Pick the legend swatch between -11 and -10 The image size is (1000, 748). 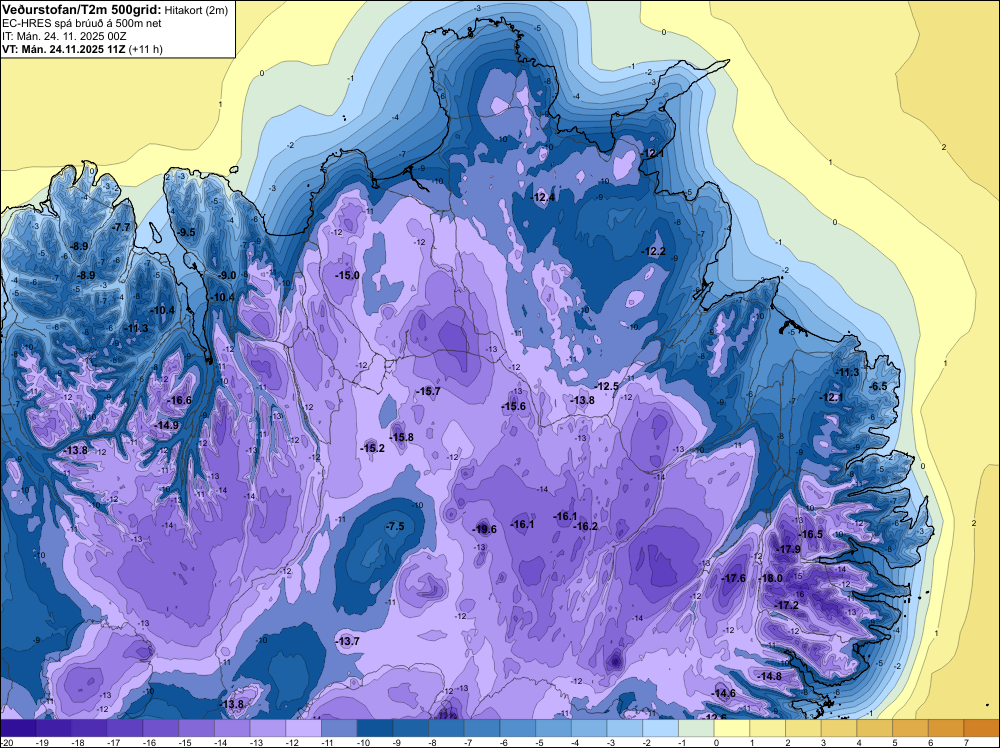click(x=339, y=728)
